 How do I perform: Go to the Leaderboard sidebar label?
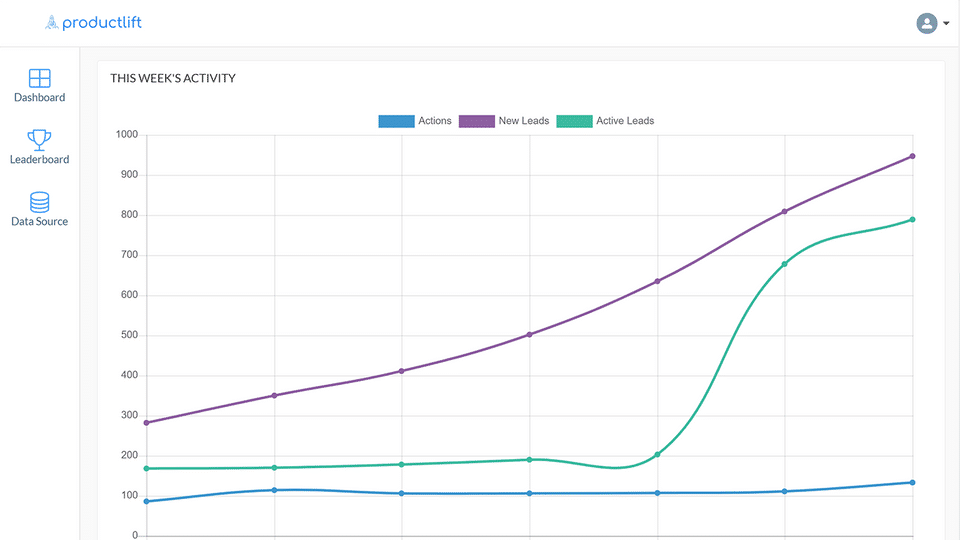40,159
